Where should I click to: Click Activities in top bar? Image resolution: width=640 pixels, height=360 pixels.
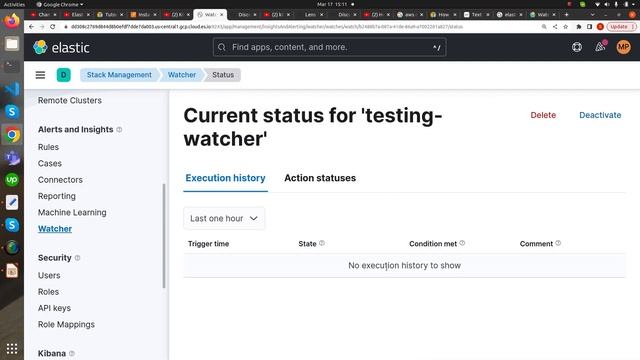pyautogui.click(x=14, y=4)
